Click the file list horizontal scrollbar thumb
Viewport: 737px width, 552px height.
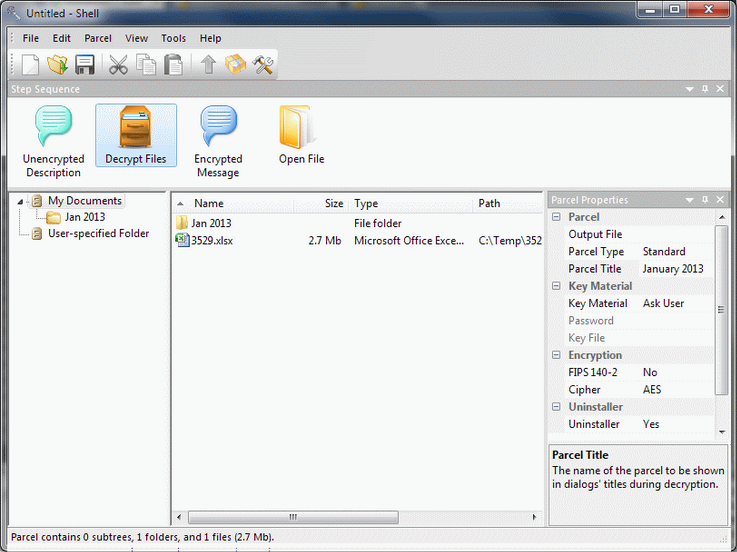tap(293, 517)
